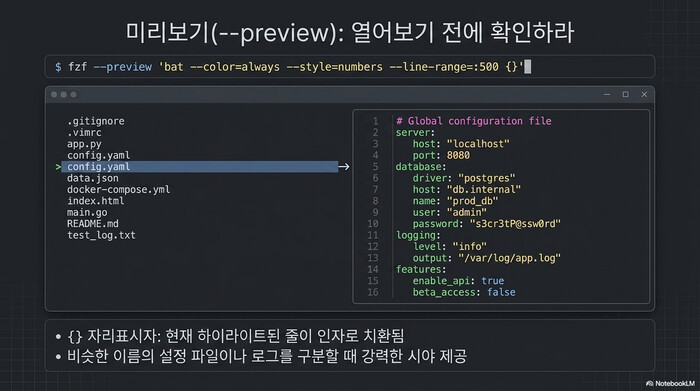700x391 pixels.
Task: Click the '# Global configuration file' comment
Action: pyautogui.click(x=474, y=121)
